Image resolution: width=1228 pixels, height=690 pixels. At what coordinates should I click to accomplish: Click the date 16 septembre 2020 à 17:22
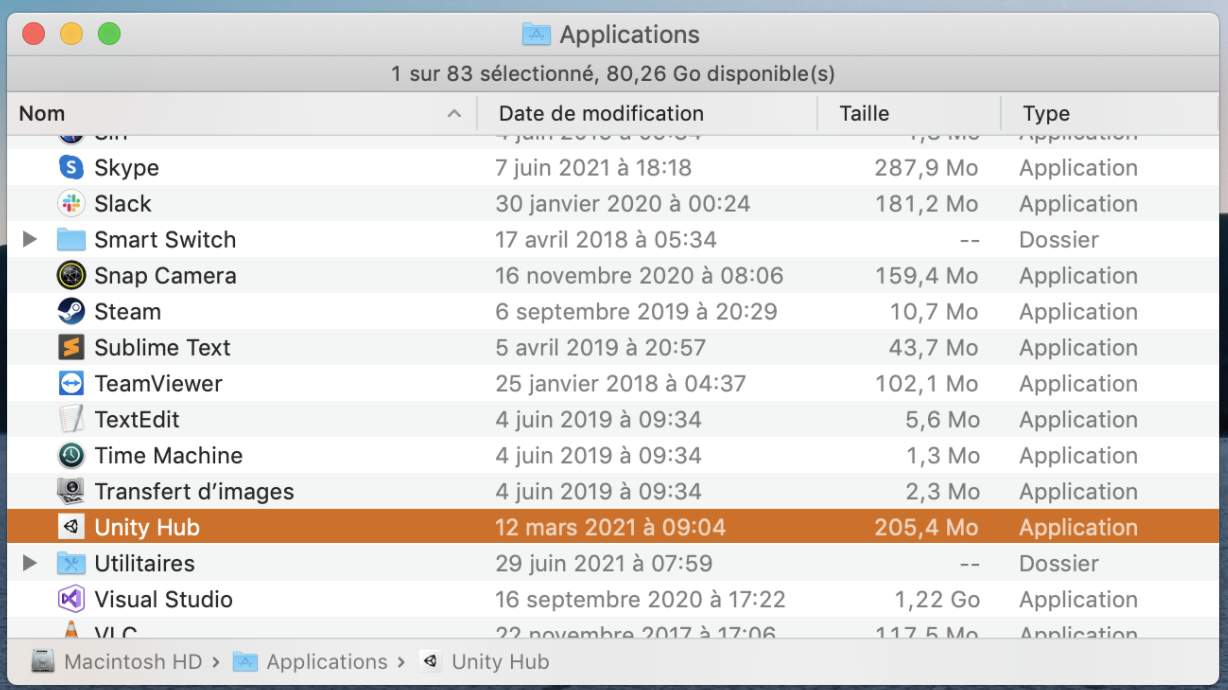pos(641,600)
